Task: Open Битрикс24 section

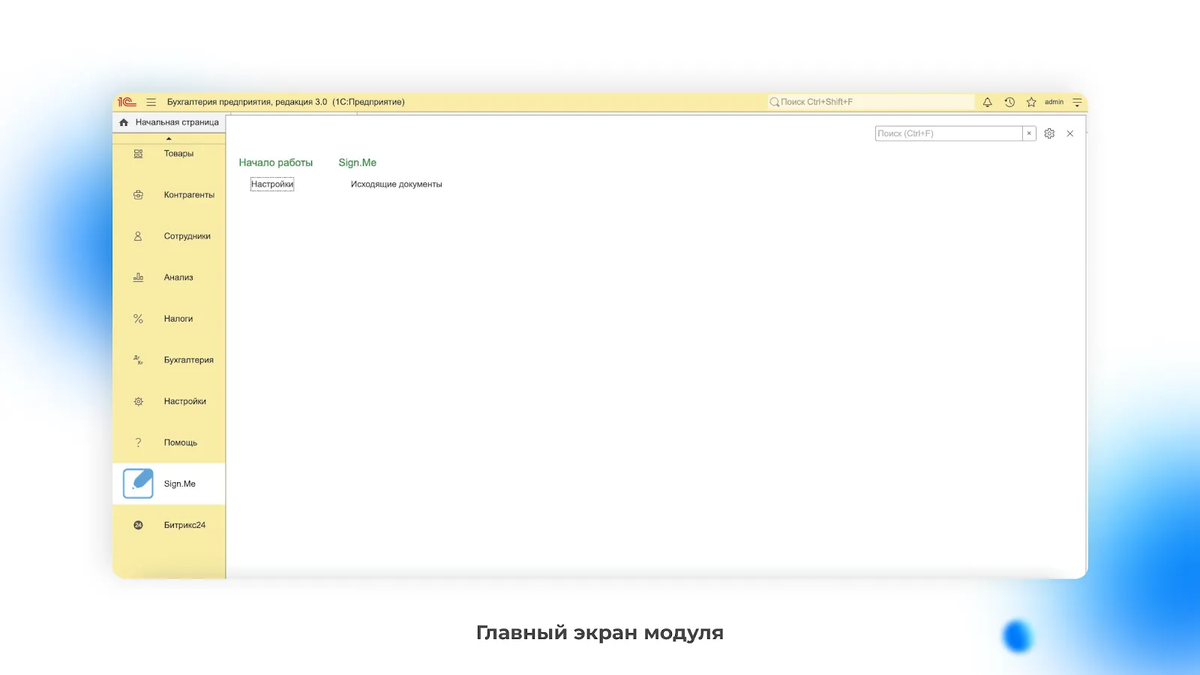Action: 185,525
